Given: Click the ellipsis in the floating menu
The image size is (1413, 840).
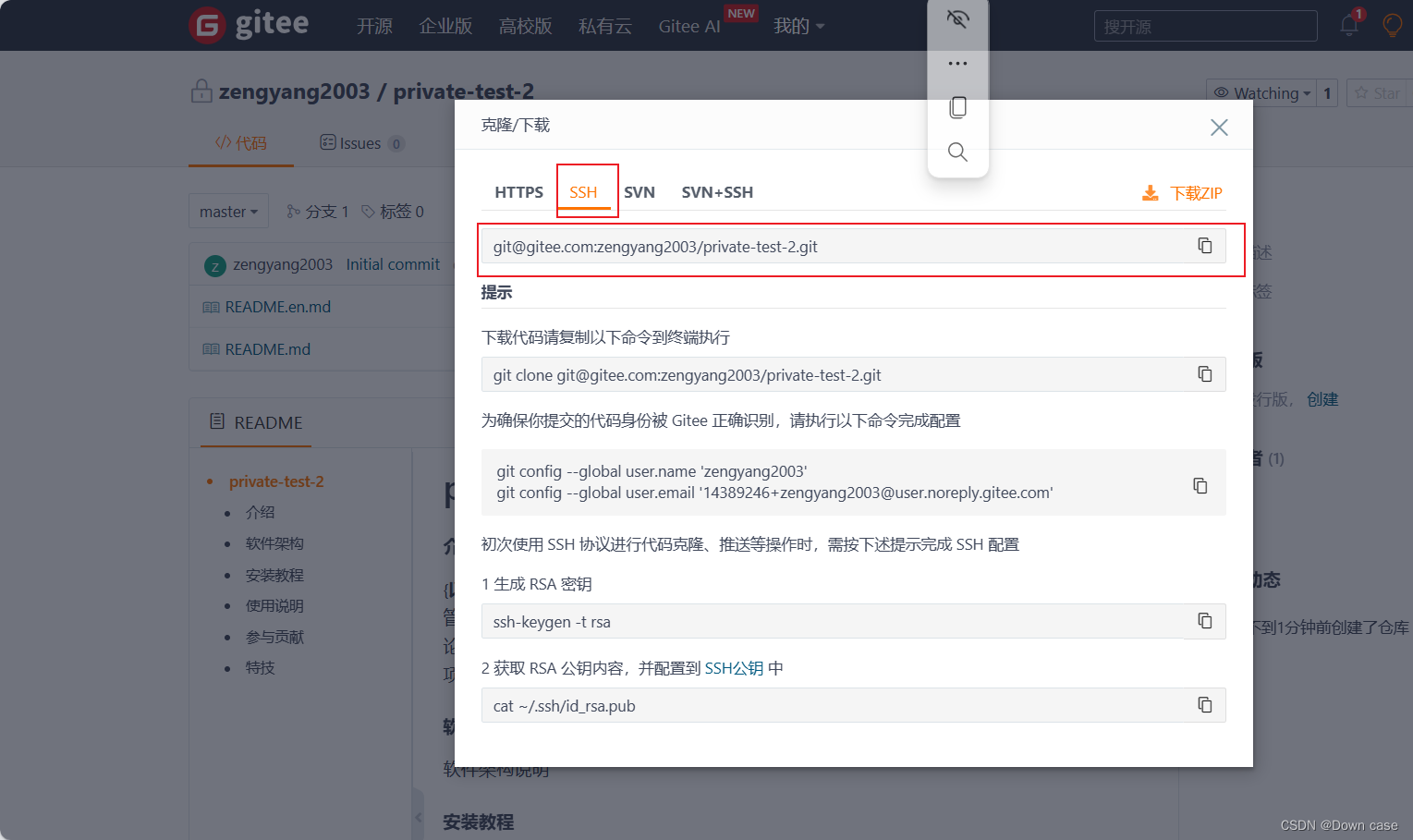Looking at the screenshot, I should click(x=957, y=63).
